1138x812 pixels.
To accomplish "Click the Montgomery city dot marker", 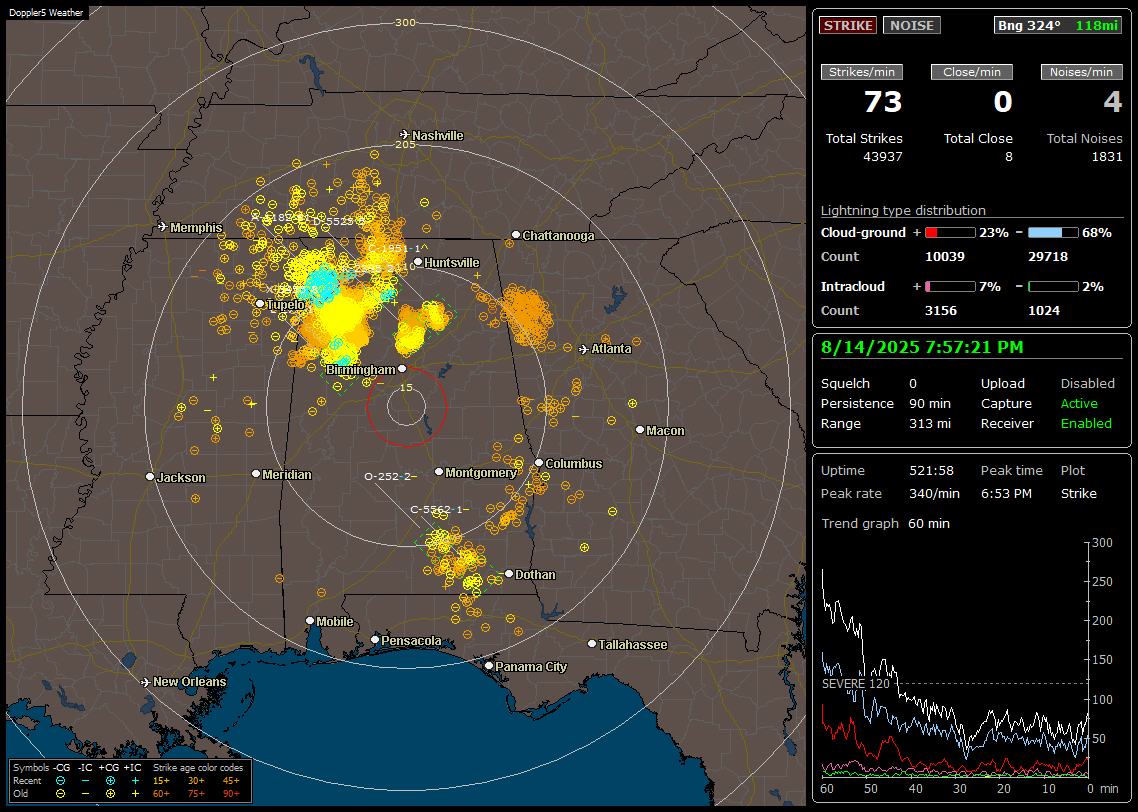I will click(x=439, y=472).
